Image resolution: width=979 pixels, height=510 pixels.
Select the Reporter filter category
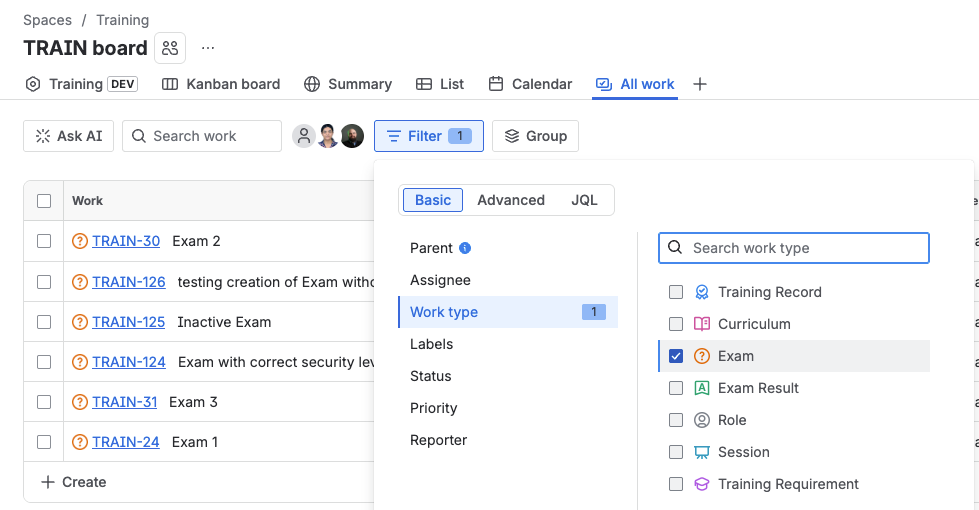click(x=508, y=440)
